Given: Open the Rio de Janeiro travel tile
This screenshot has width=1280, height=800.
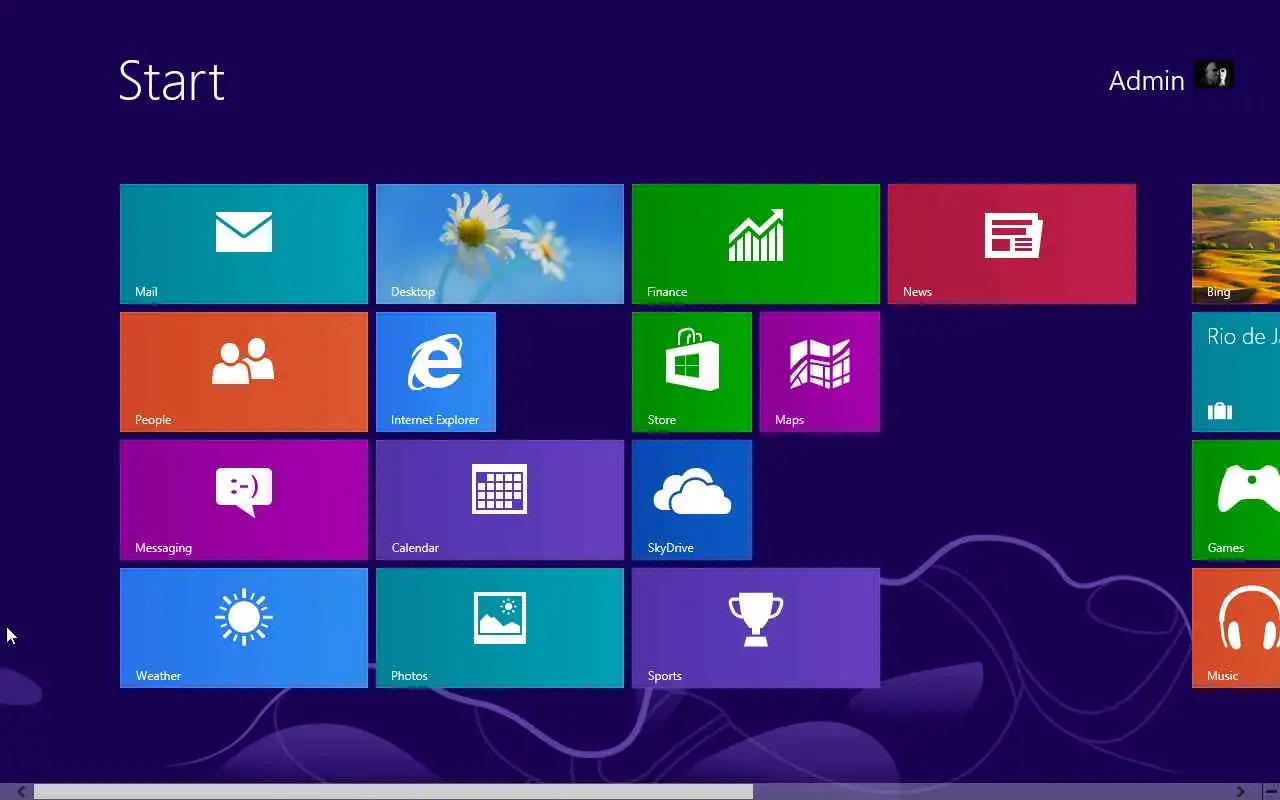Looking at the screenshot, I should pyautogui.click(x=1236, y=372).
